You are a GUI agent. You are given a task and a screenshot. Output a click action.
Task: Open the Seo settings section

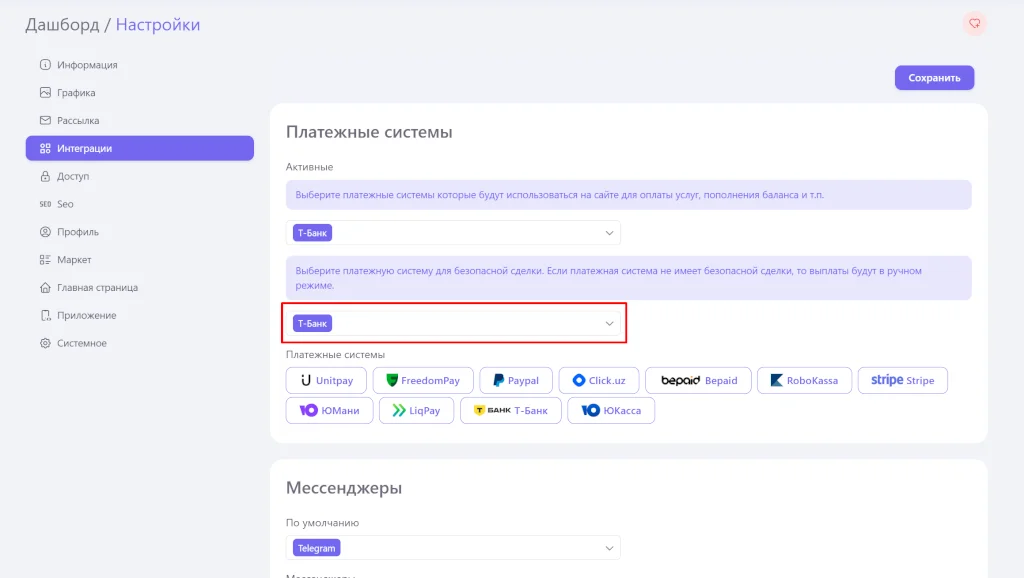tap(65, 204)
